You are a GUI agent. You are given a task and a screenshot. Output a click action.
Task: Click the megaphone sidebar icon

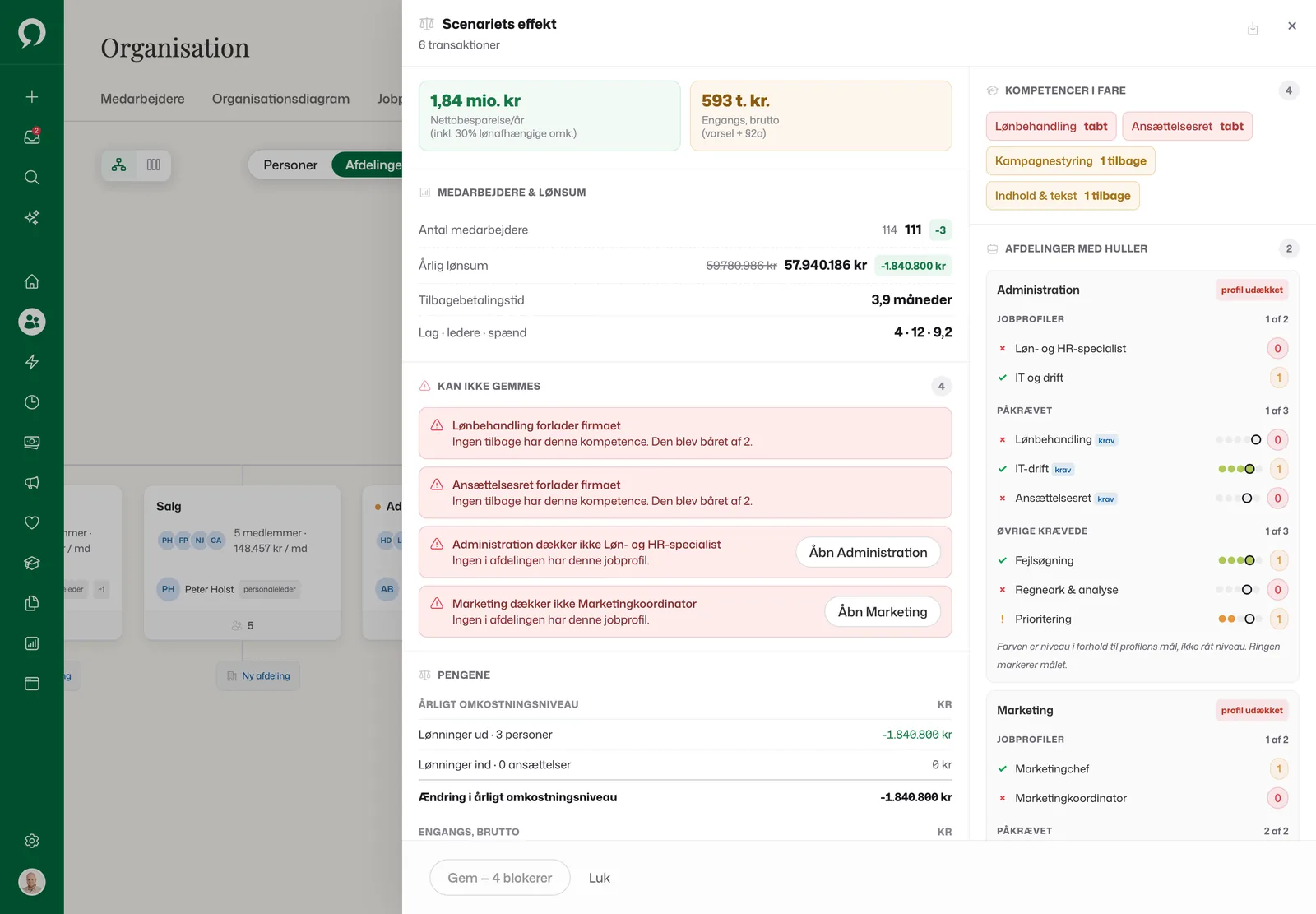[32, 483]
